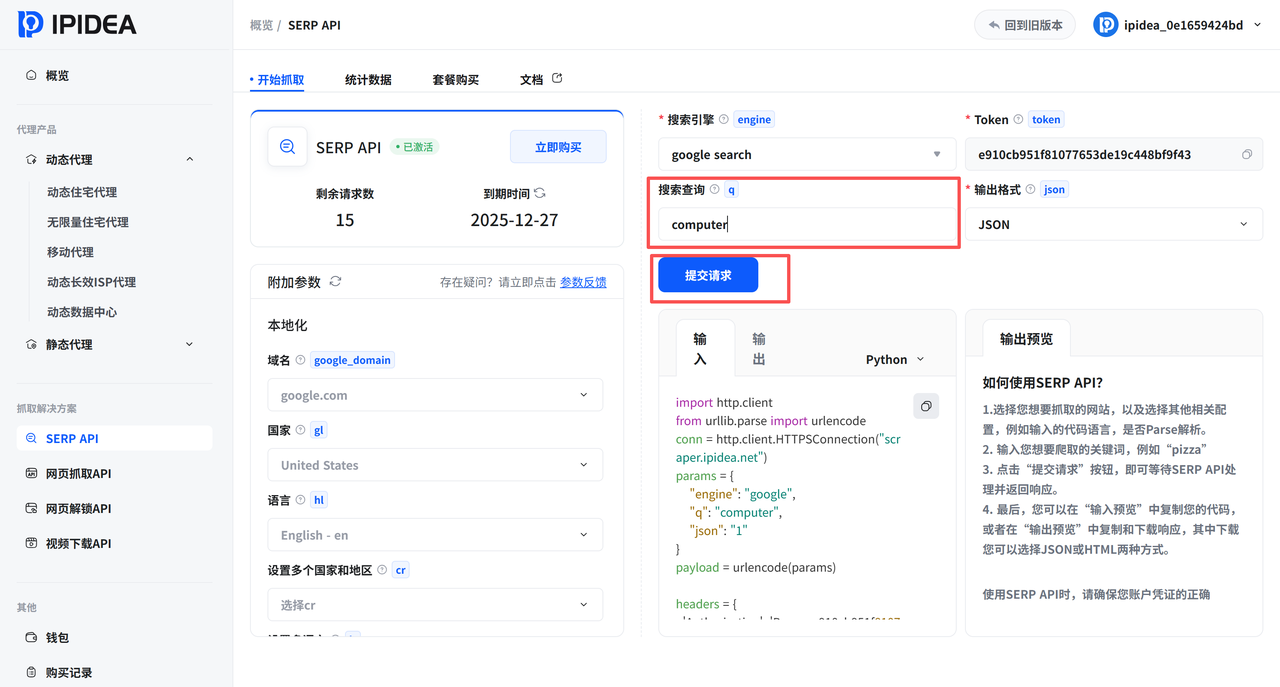Open the google.com domain dropdown
1280x687 pixels.
coord(435,395)
